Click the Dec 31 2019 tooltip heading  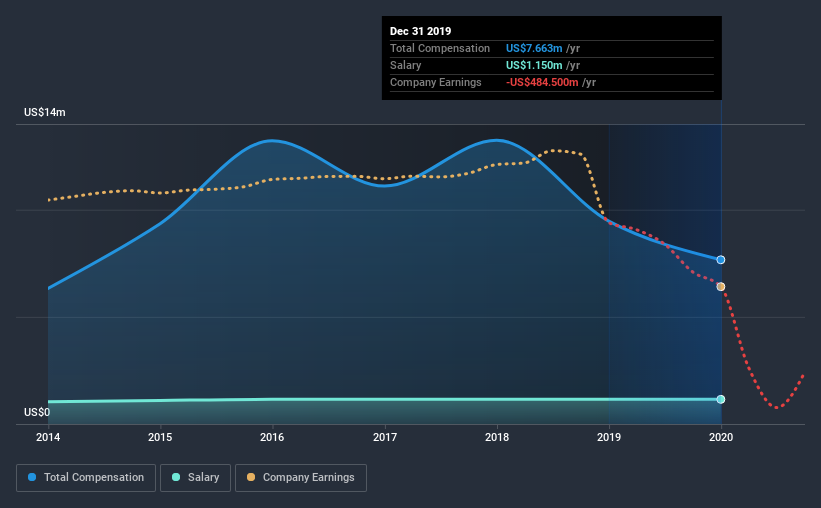(x=420, y=31)
